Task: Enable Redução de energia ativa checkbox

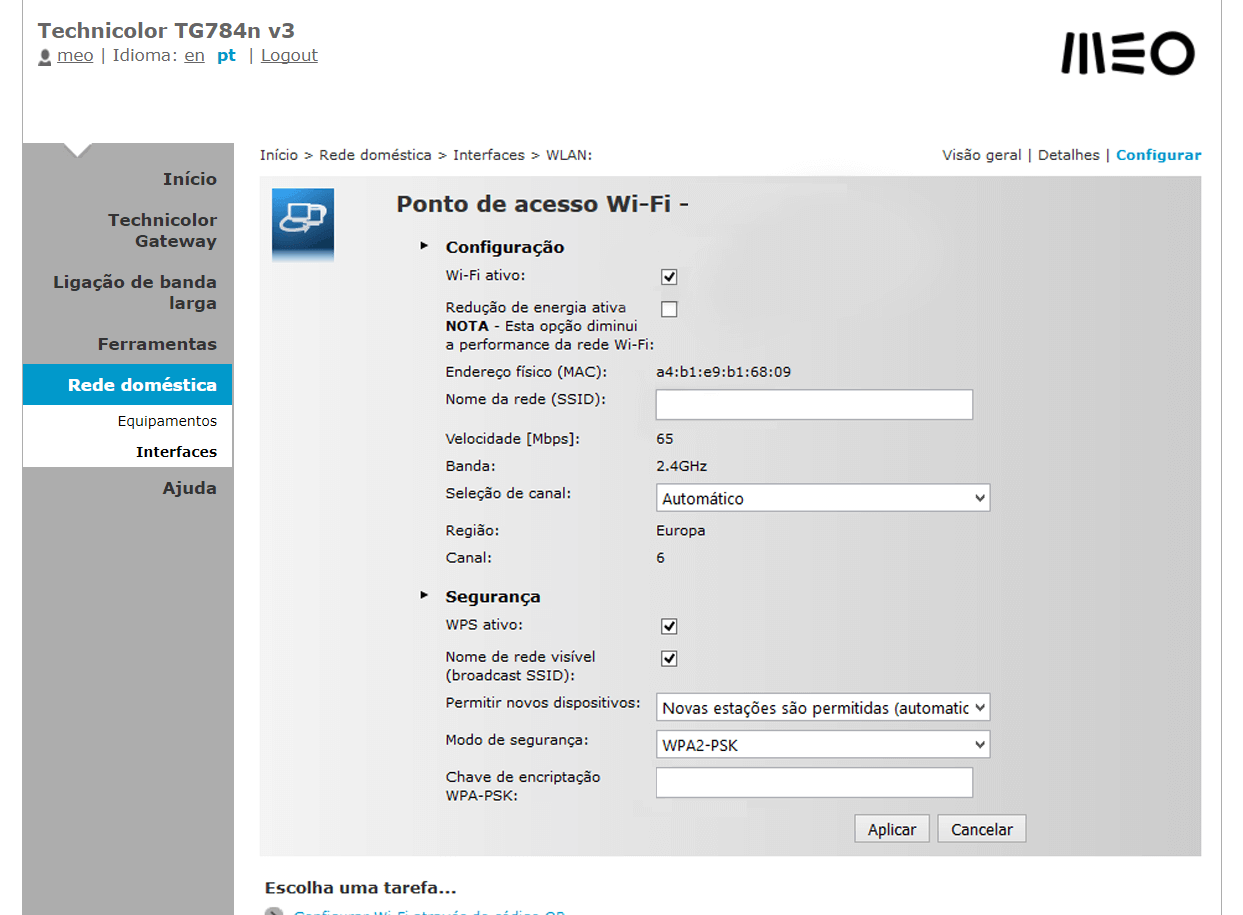Action: point(669,309)
